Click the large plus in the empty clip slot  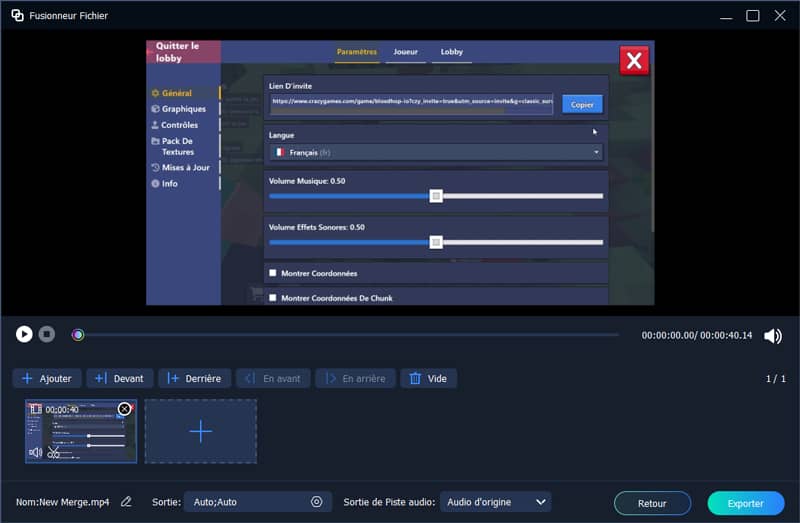[x=201, y=431]
